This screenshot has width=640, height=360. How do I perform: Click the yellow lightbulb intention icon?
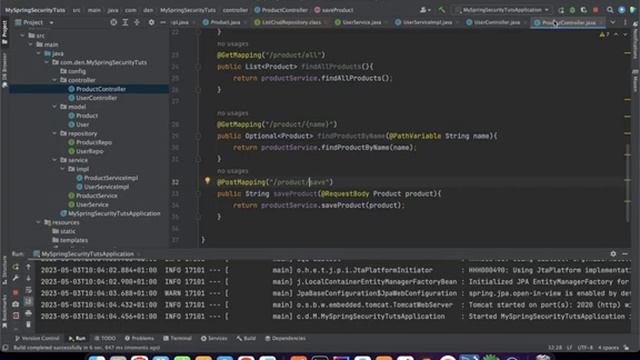(x=207, y=180)
